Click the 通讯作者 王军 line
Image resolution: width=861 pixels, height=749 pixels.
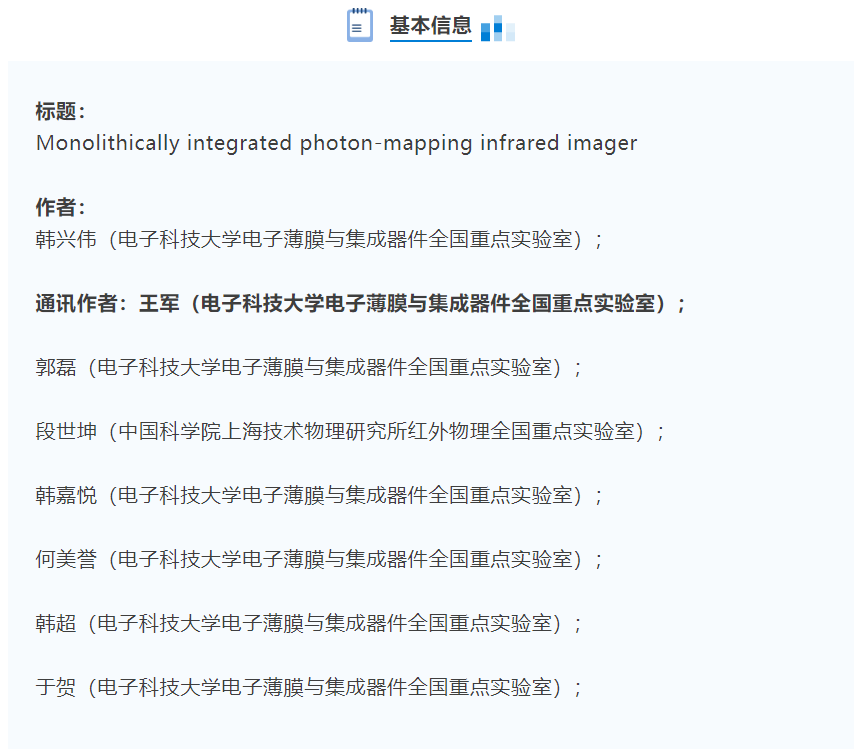coord(361,304)
